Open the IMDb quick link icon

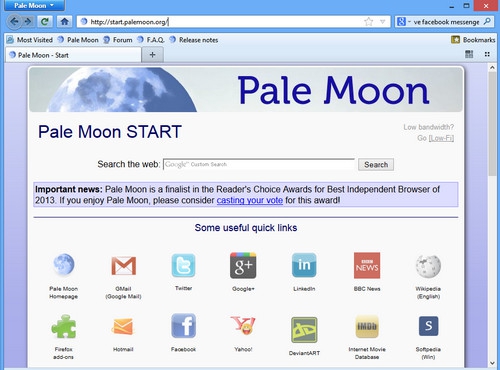(367, 327)
